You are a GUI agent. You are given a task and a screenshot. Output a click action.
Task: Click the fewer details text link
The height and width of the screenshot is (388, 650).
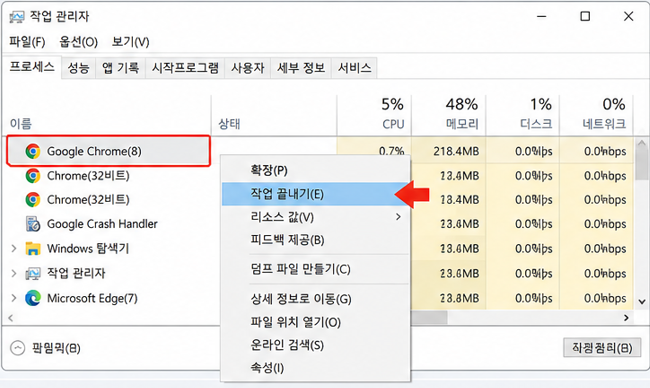(56, 348)
